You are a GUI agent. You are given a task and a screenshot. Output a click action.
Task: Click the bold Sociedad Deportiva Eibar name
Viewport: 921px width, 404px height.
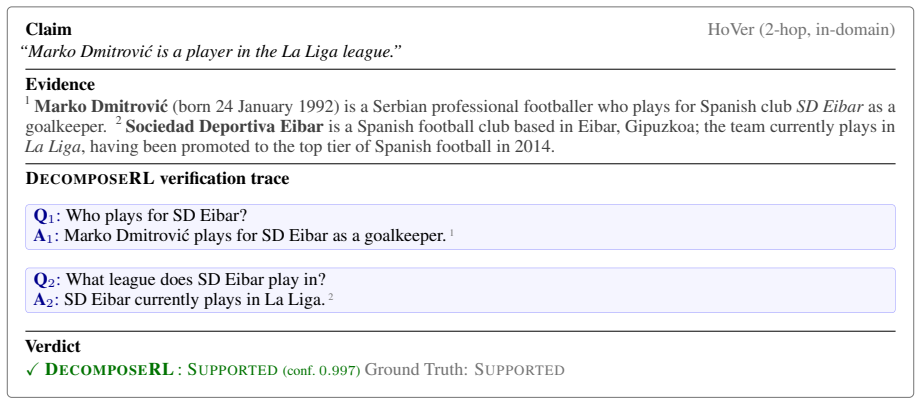click(x=224, y=127)
